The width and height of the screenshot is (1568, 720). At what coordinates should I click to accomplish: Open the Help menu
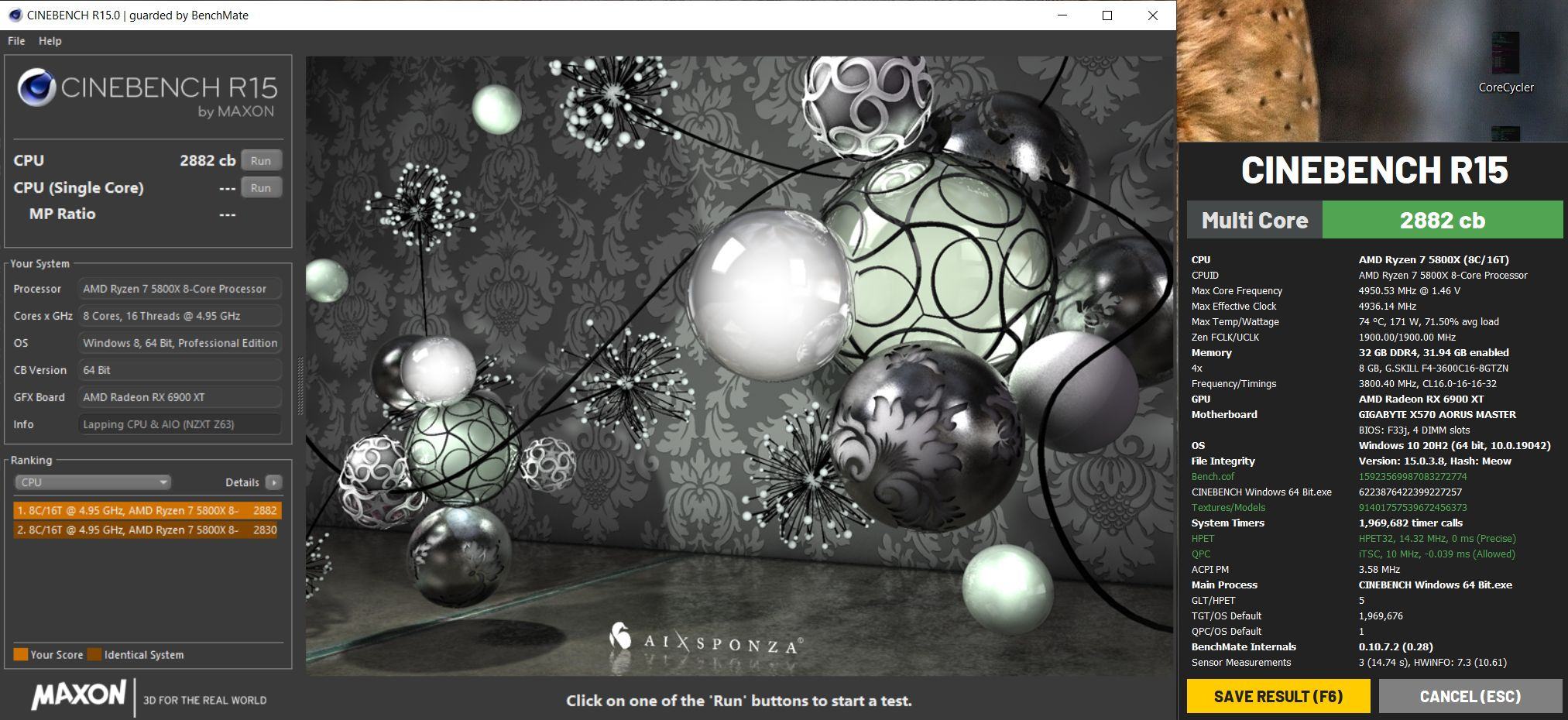pyautogui.click(x=50, y=41)
